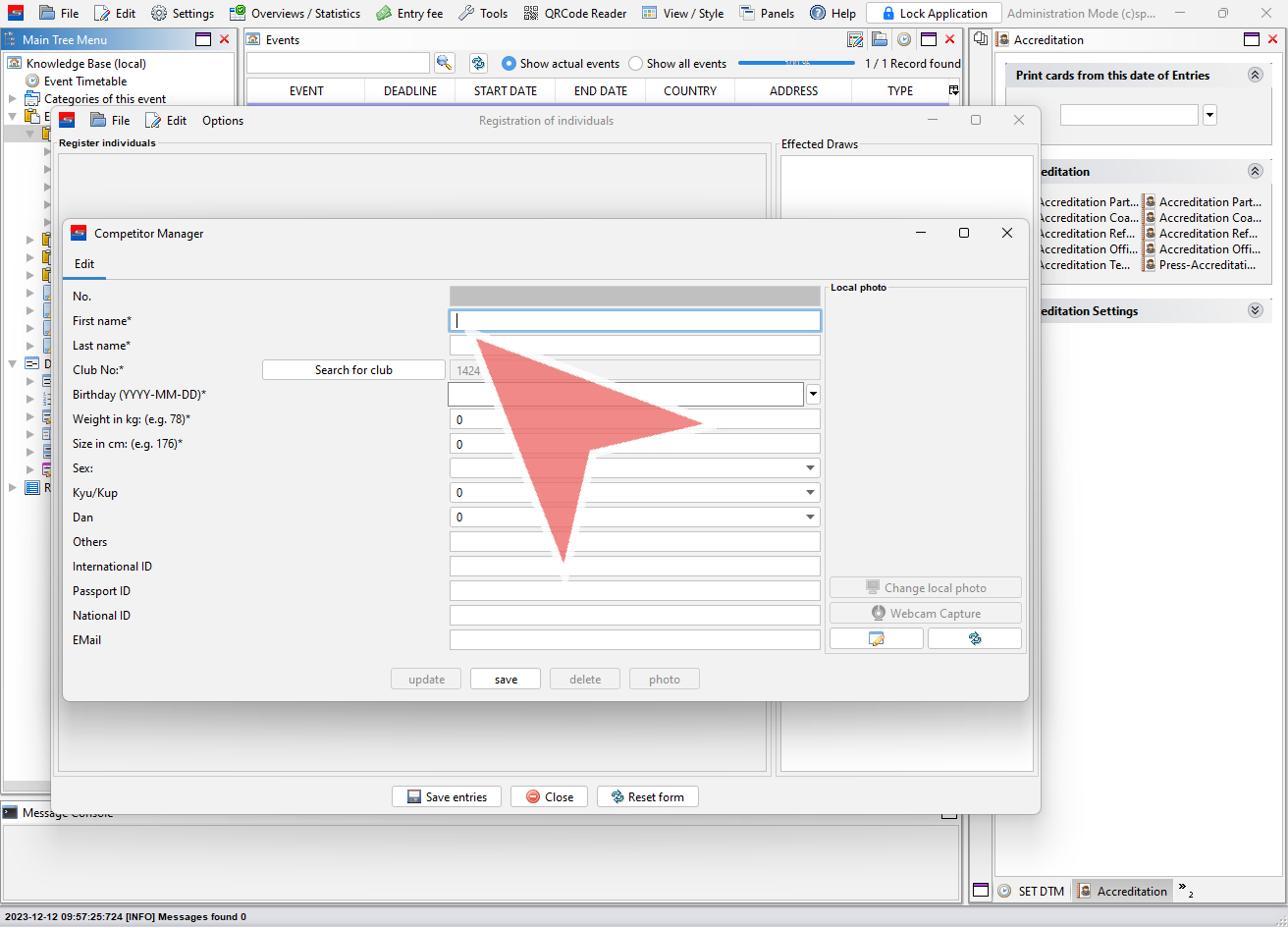Click the refresh photo arrows button
Viewport: 1288px width, 928px height.
click(x=974, y=638)
